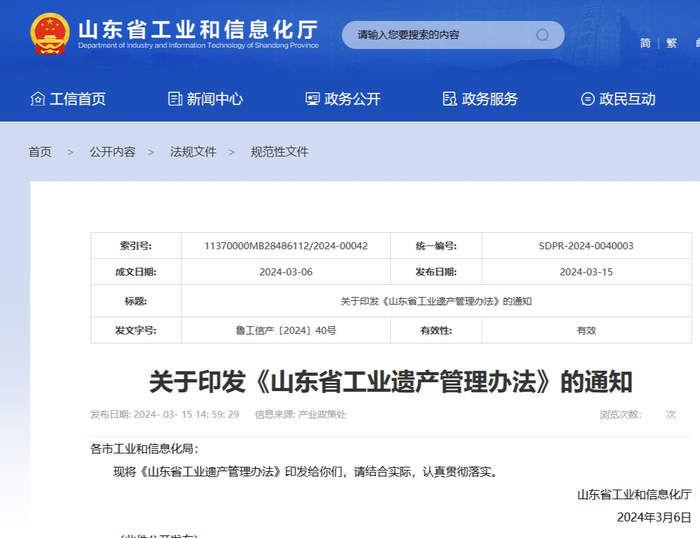Click the 有效性 label cell

click(436, 330)
